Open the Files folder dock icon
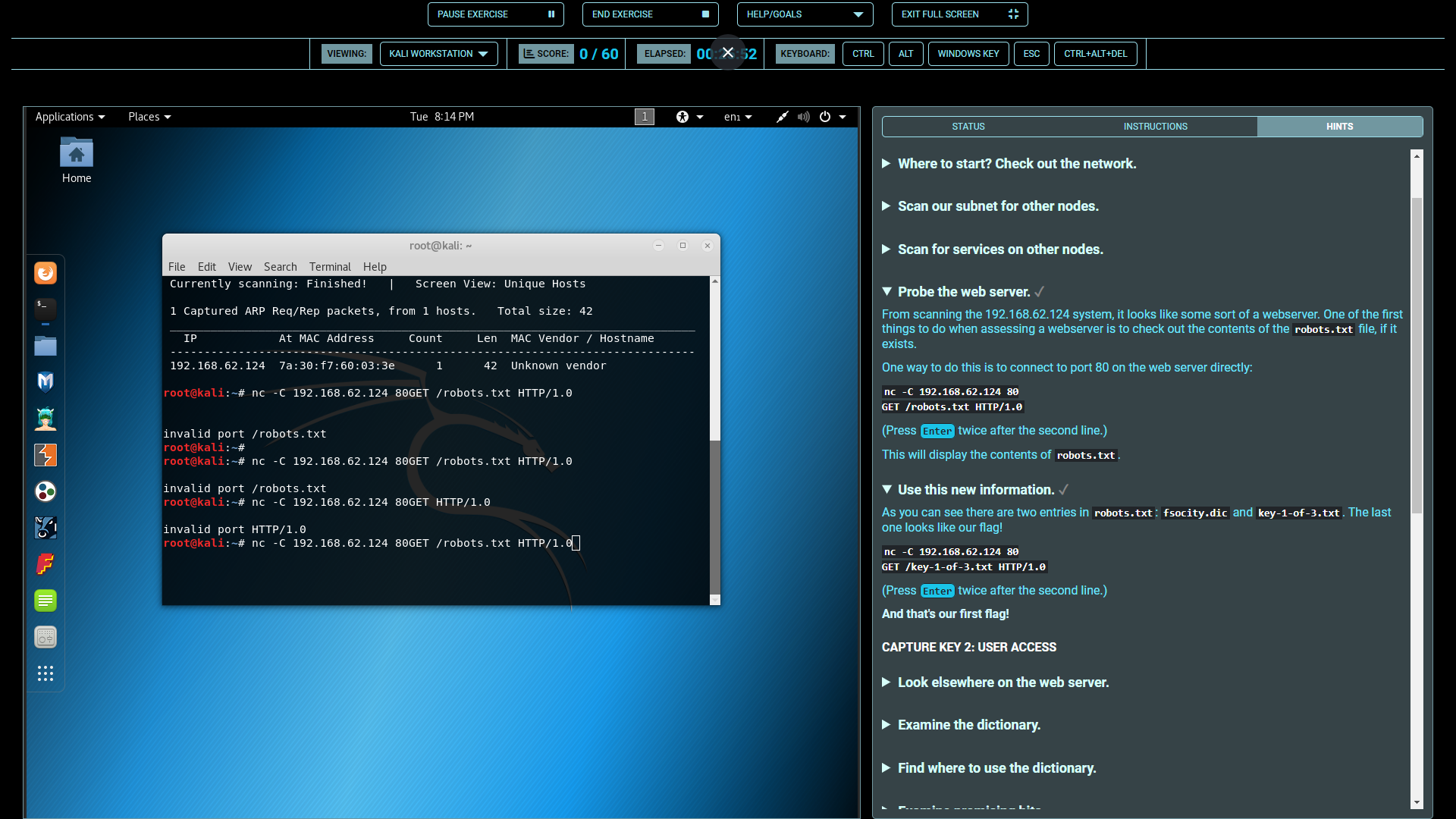This screenshot has width=1456, height=819. pyautogui.click(x=45, y=346)
